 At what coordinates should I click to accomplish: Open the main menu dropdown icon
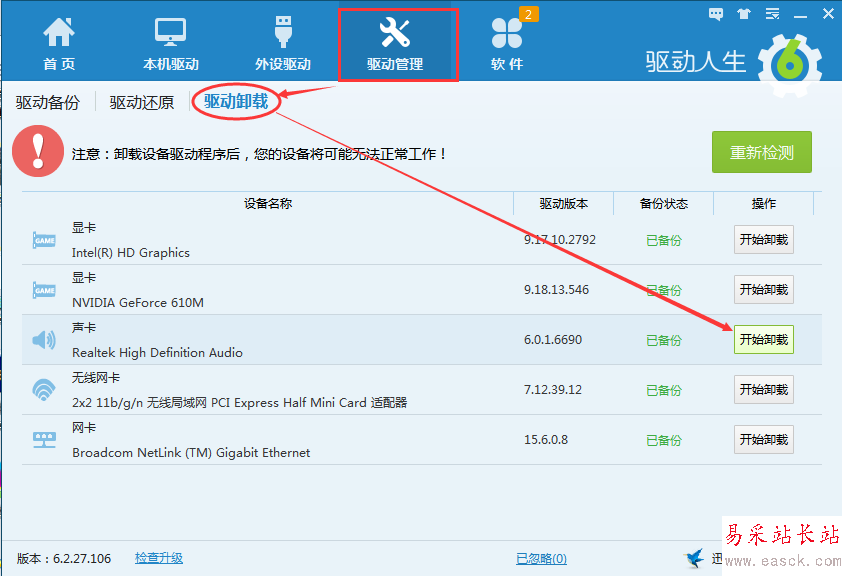click(x=772, y=14)
